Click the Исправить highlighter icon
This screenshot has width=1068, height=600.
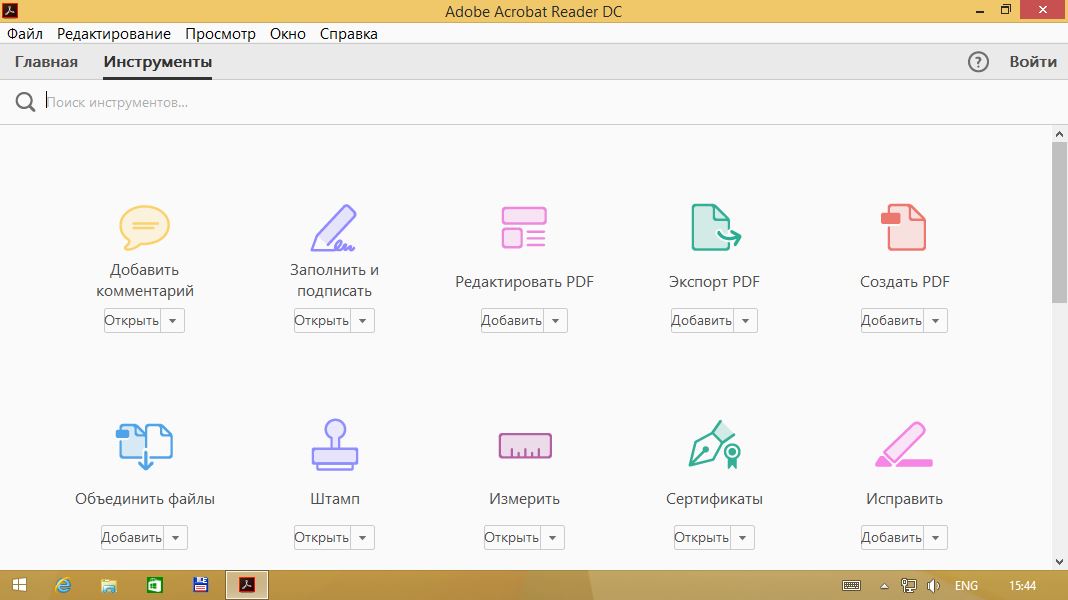[x=904, y=445]
